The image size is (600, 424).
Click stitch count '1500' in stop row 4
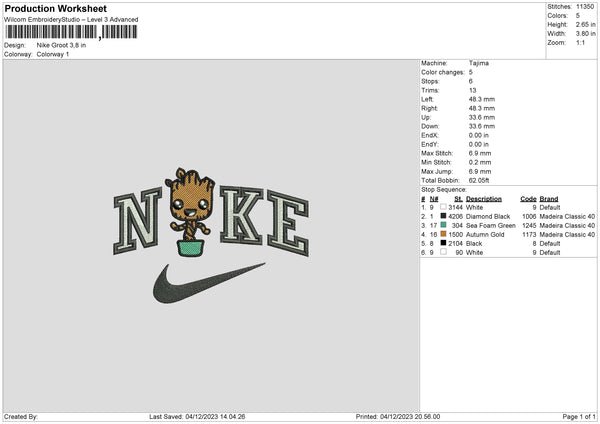[x=455, y=235]
